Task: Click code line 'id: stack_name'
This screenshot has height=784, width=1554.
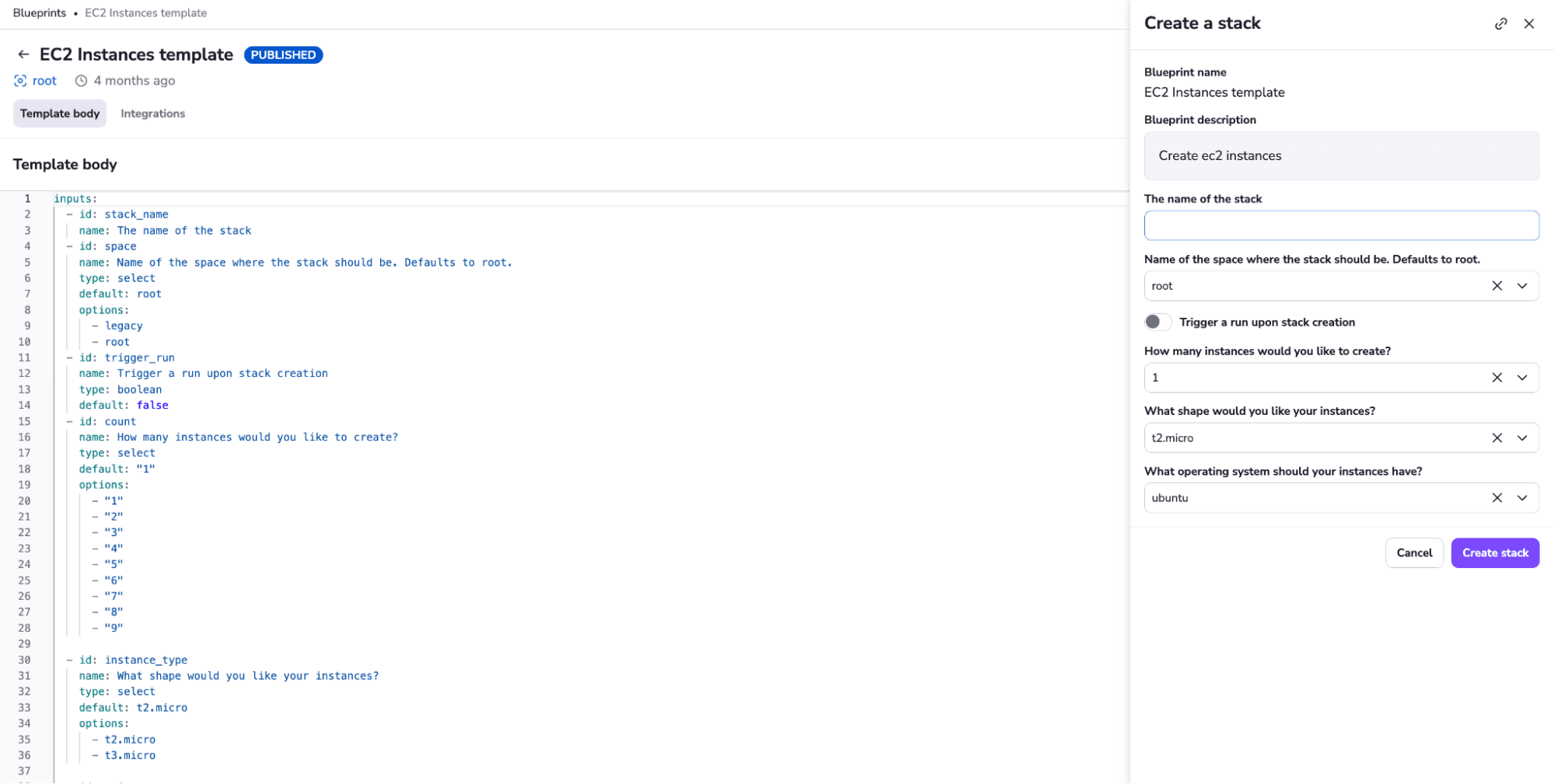Action: click(x=124, y=214)
